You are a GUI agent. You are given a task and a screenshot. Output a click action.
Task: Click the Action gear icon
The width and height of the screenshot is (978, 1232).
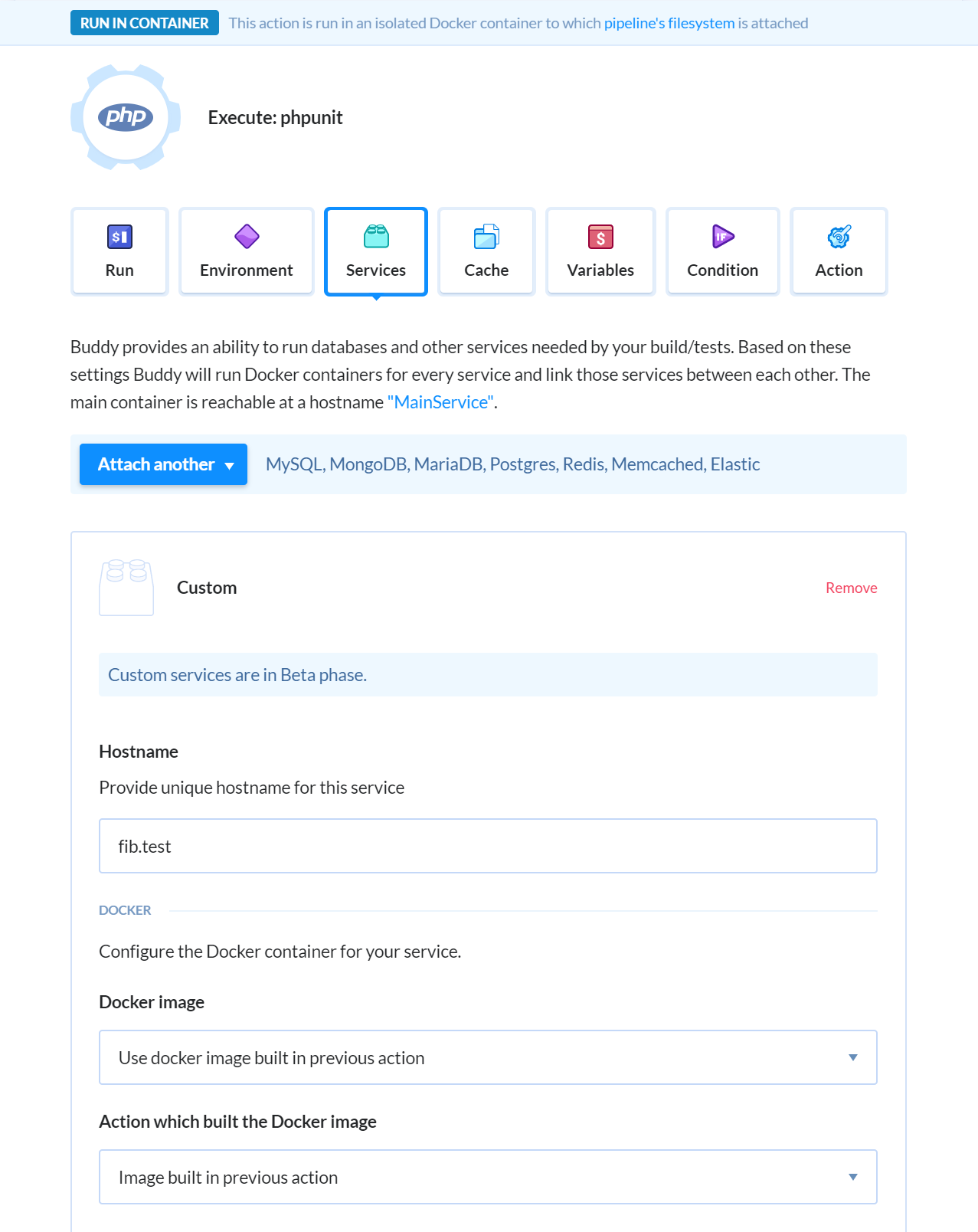(x=839, y=237)
